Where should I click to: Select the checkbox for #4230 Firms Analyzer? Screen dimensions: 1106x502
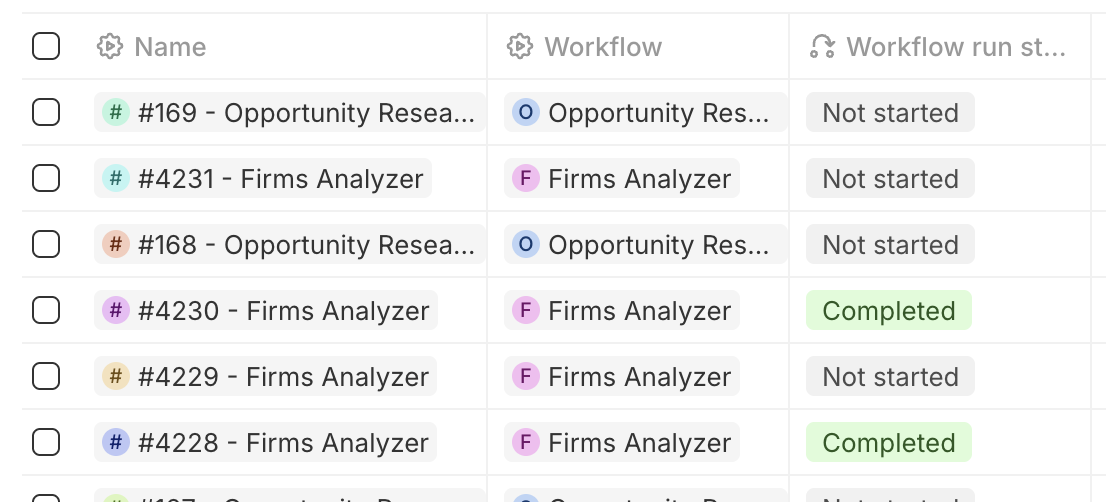[46, 311]
